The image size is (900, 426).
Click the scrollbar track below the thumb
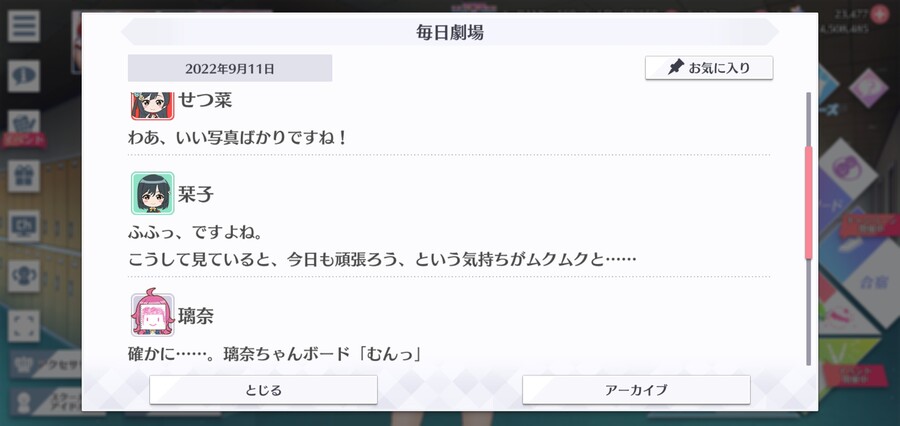(809, 312)
